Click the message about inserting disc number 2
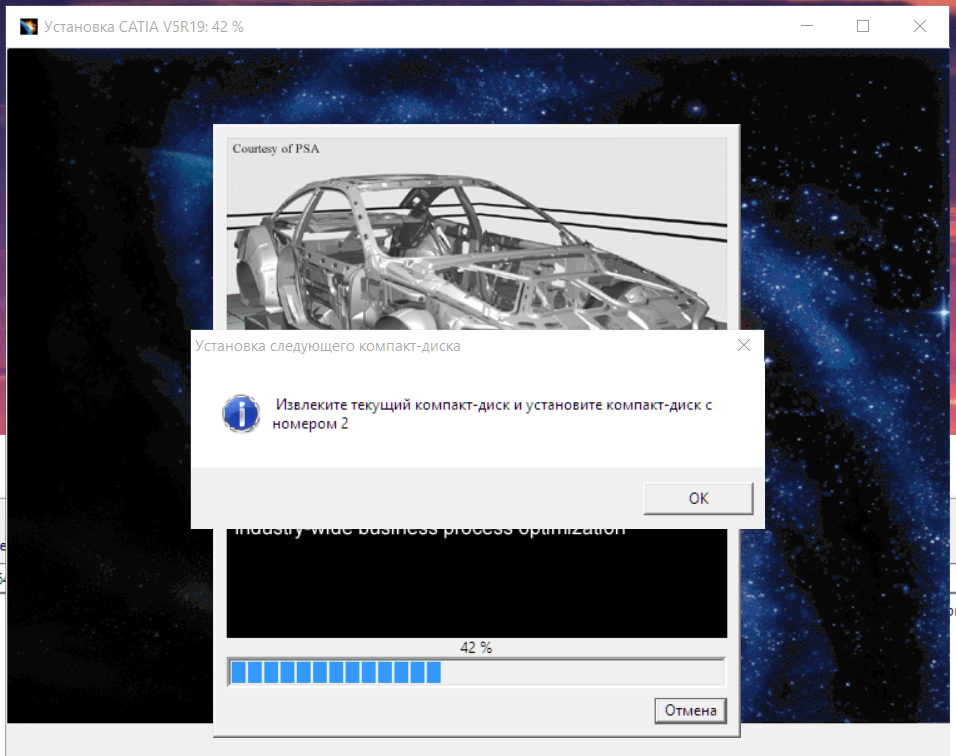 tap(492, 414)
